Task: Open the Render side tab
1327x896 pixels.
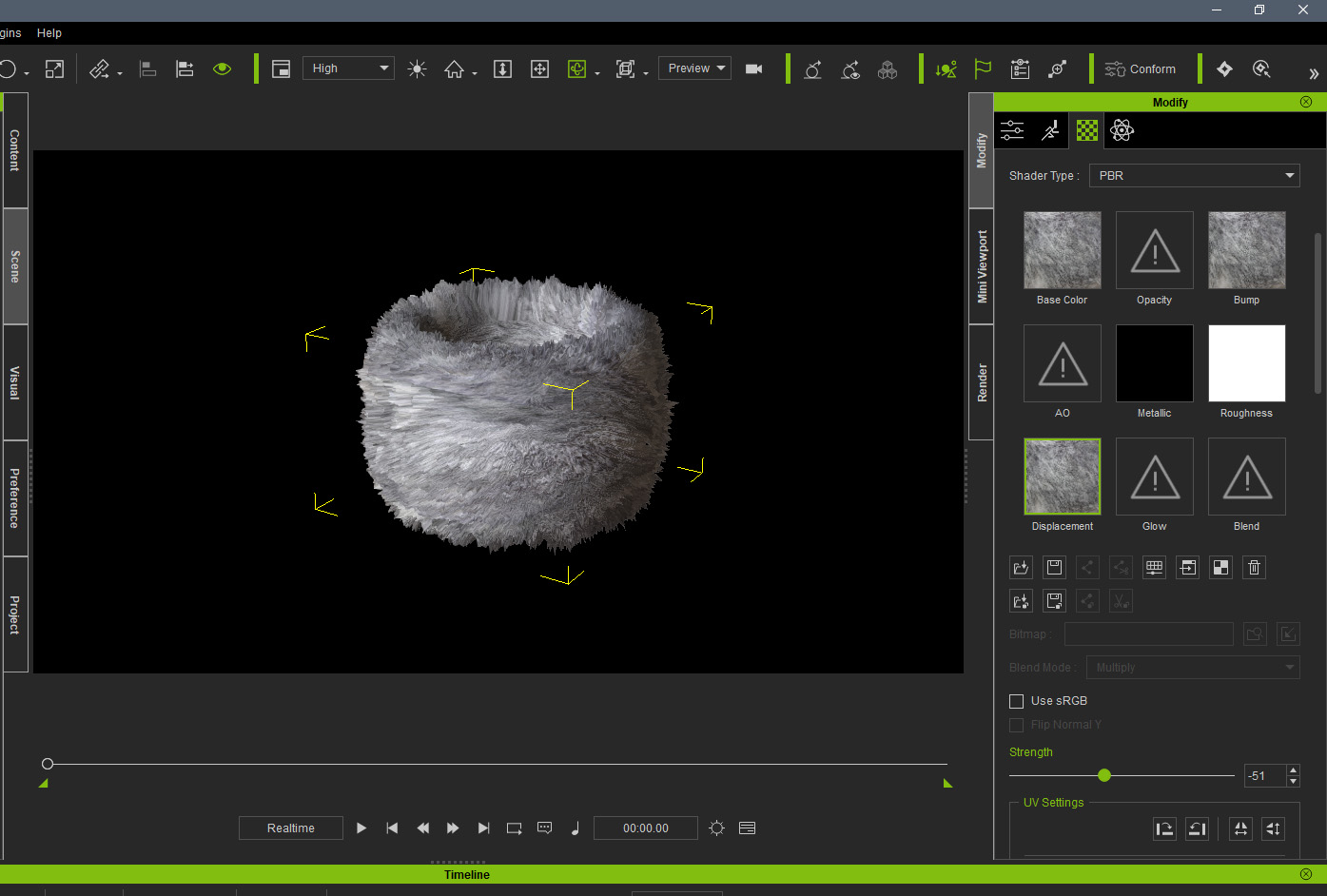Action: [x=982, y=382]
